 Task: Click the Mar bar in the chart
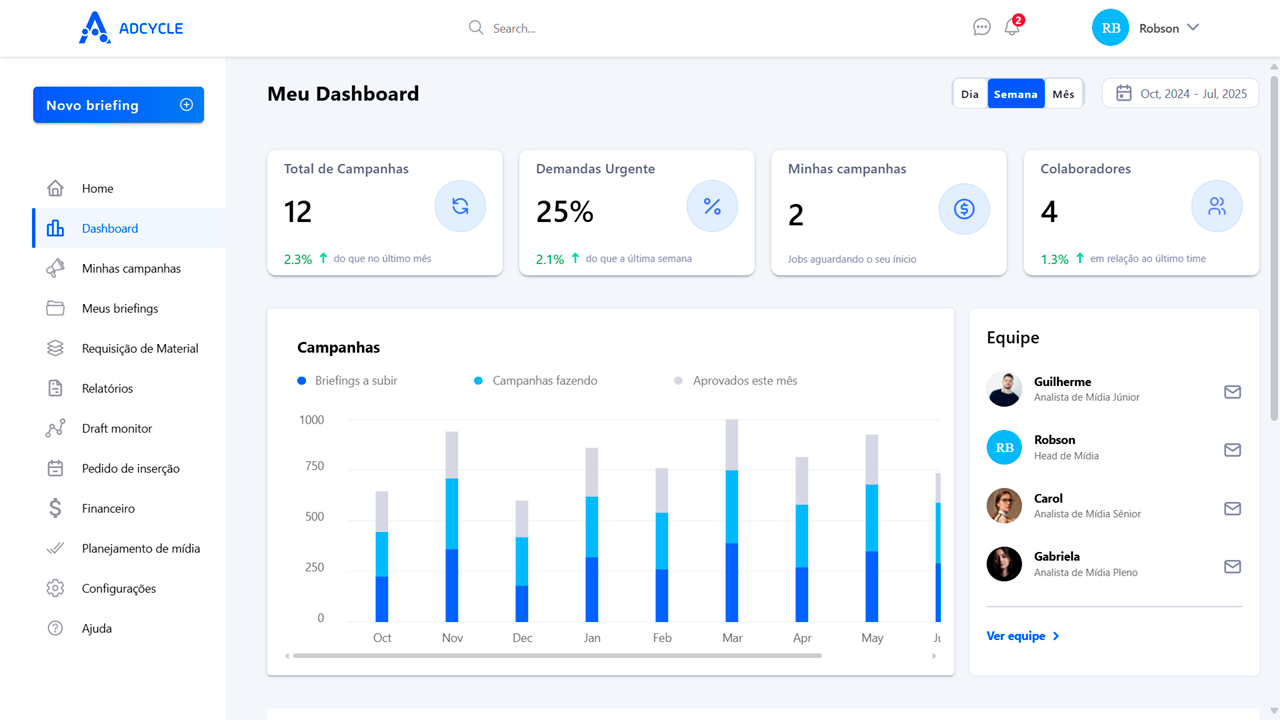pyautogui.click(x=732, y=521)
